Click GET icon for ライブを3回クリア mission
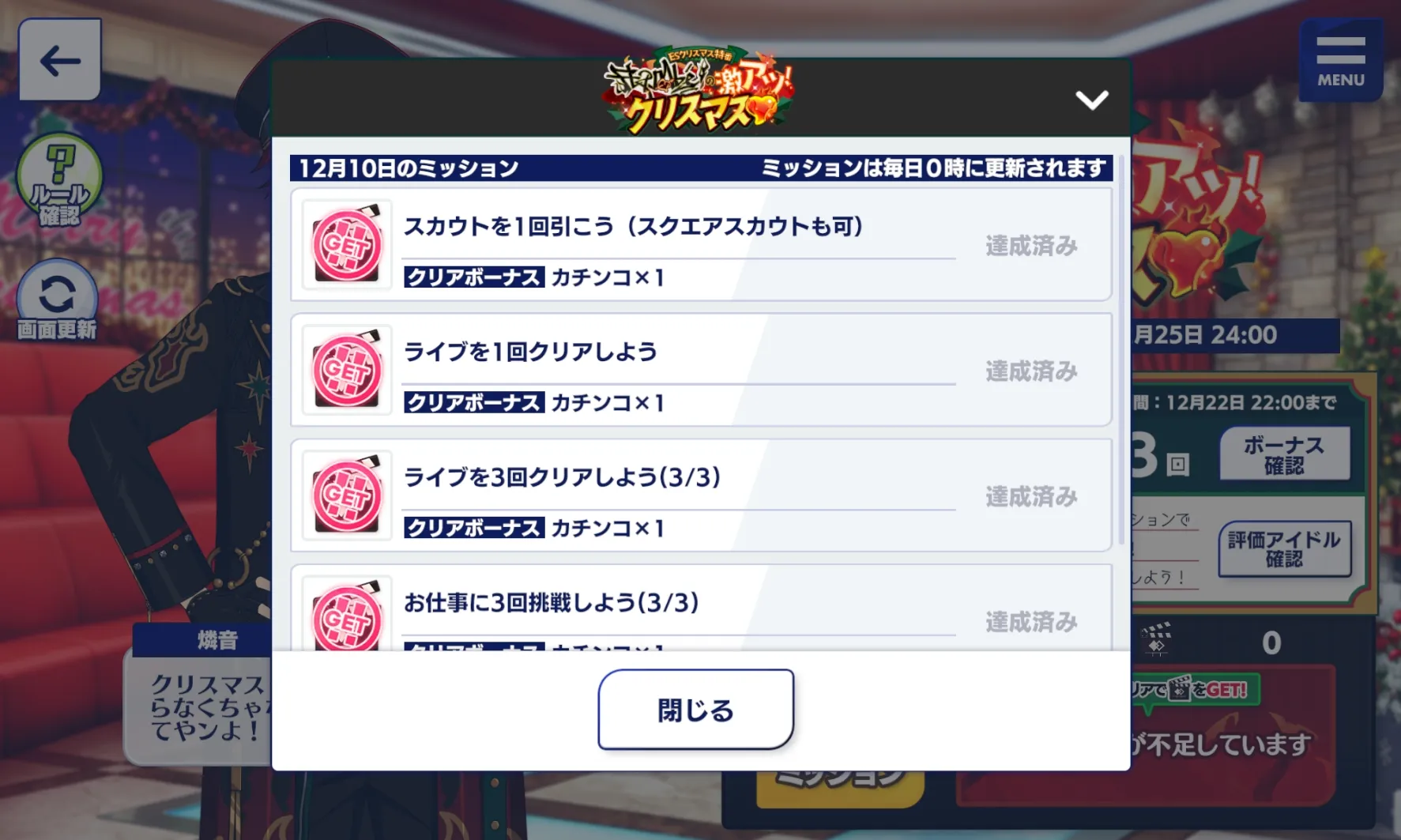 pyautogui.click(x=347, y=496)
